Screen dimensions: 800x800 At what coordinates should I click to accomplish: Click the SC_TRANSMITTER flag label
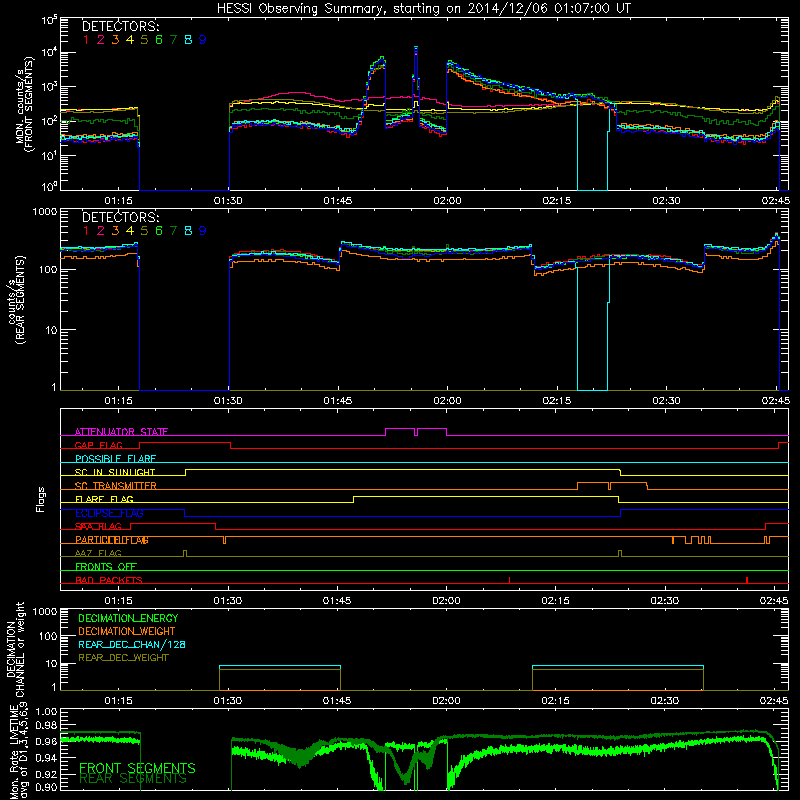tap(115, 486)
